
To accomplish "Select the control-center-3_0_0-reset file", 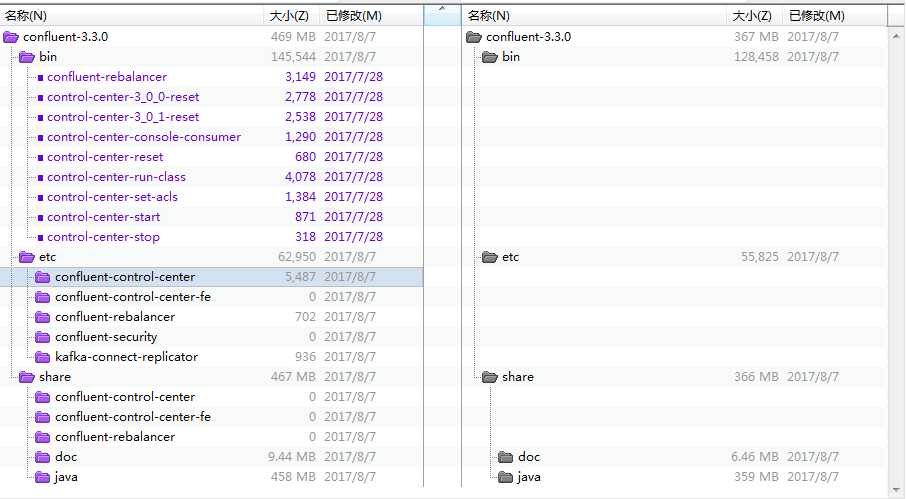I will [123, 97].
